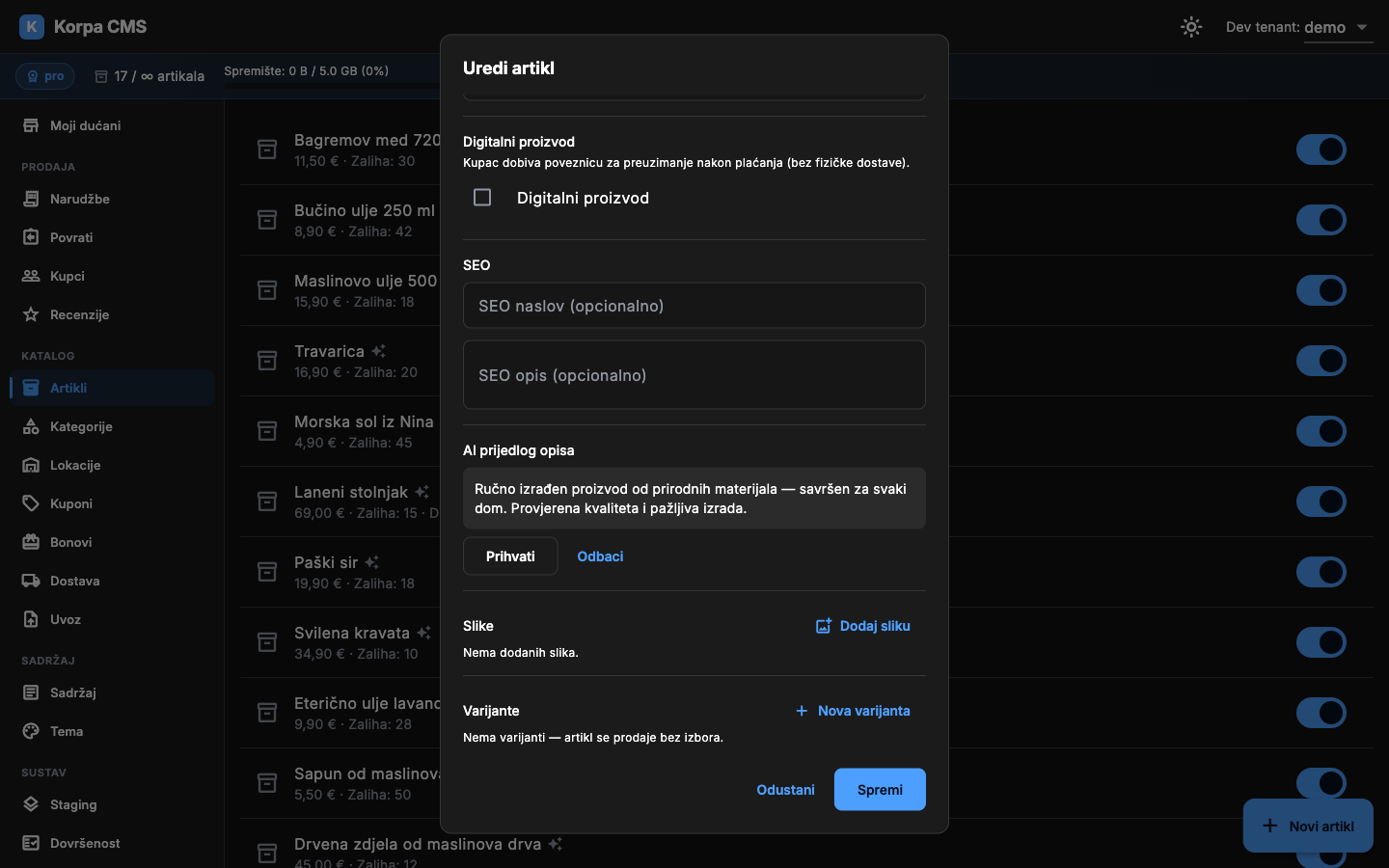
Task: Click the Korpa CMS logo icon
Action: click(32, 27)
